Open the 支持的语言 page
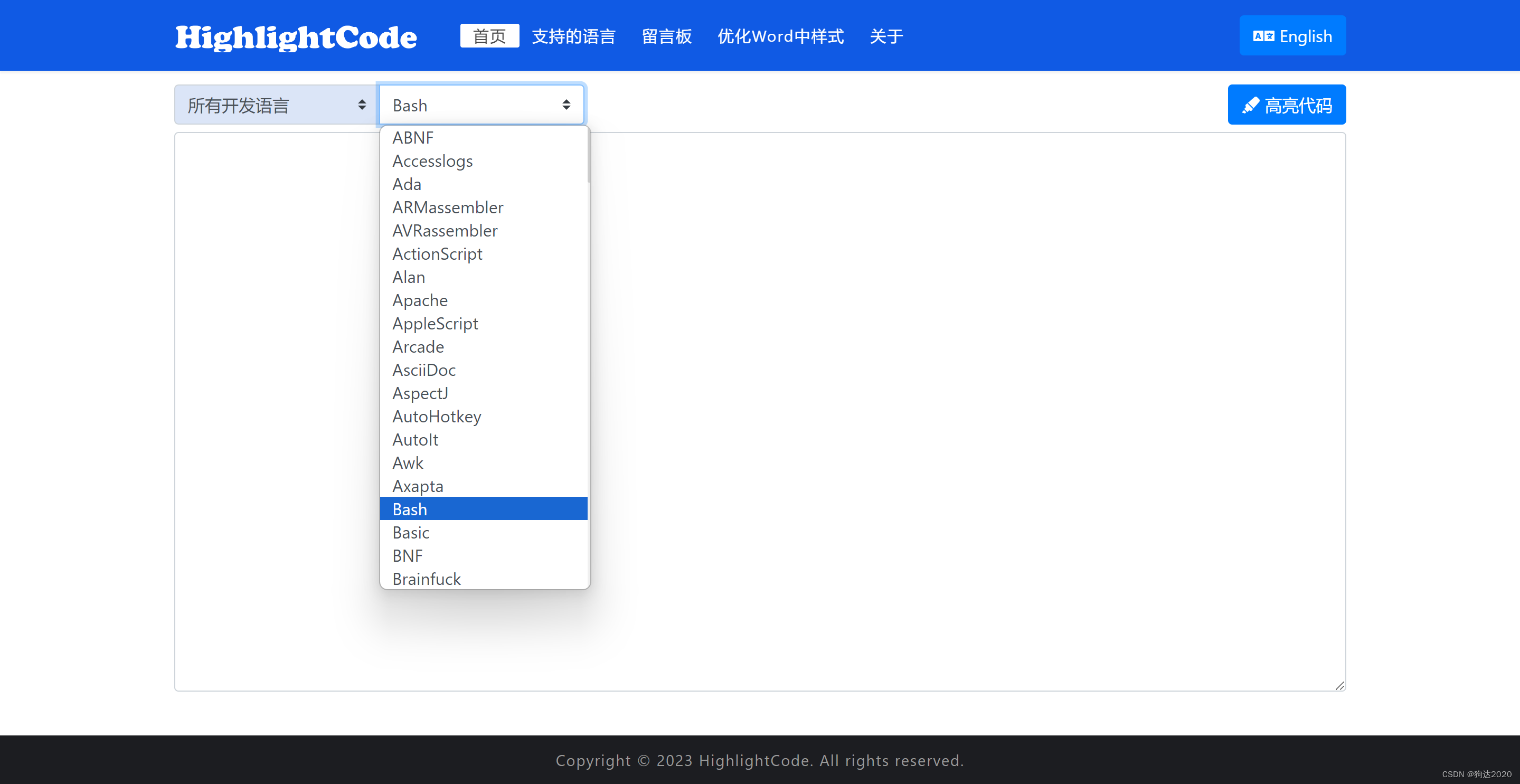 573,35
